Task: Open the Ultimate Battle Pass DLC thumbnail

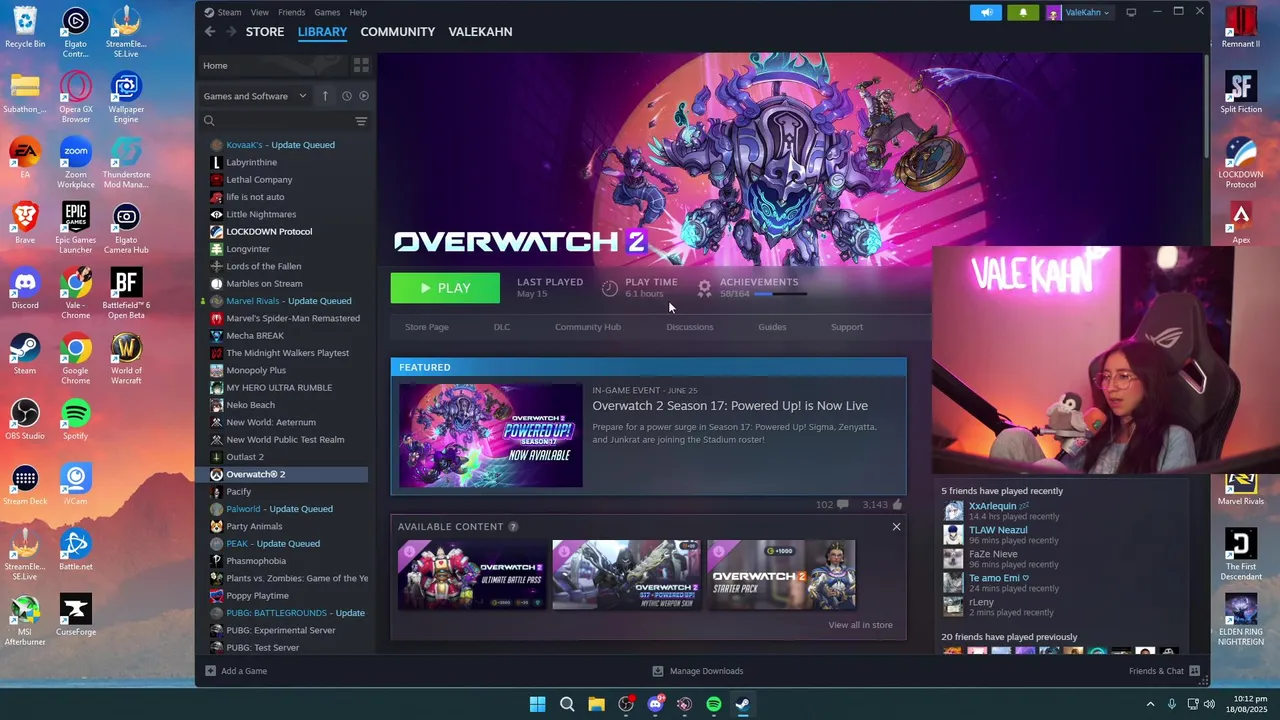Action: (472, 575)
